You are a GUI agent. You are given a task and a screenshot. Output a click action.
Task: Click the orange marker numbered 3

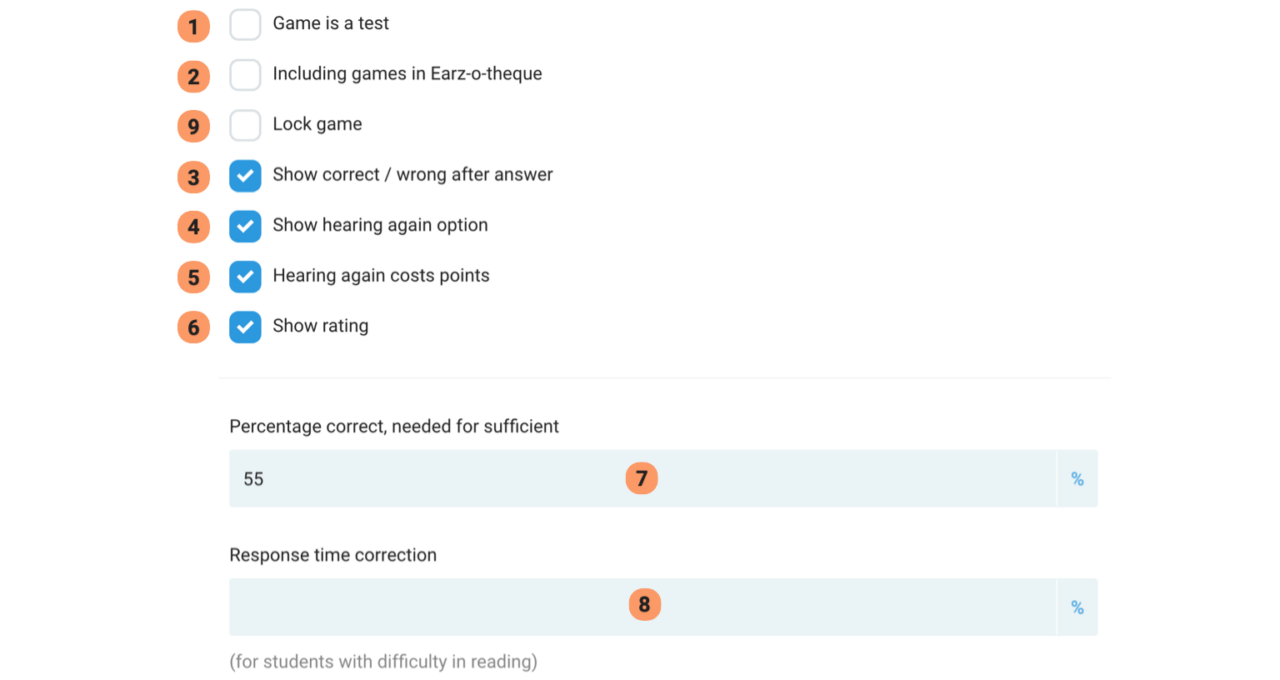point(193,176)
